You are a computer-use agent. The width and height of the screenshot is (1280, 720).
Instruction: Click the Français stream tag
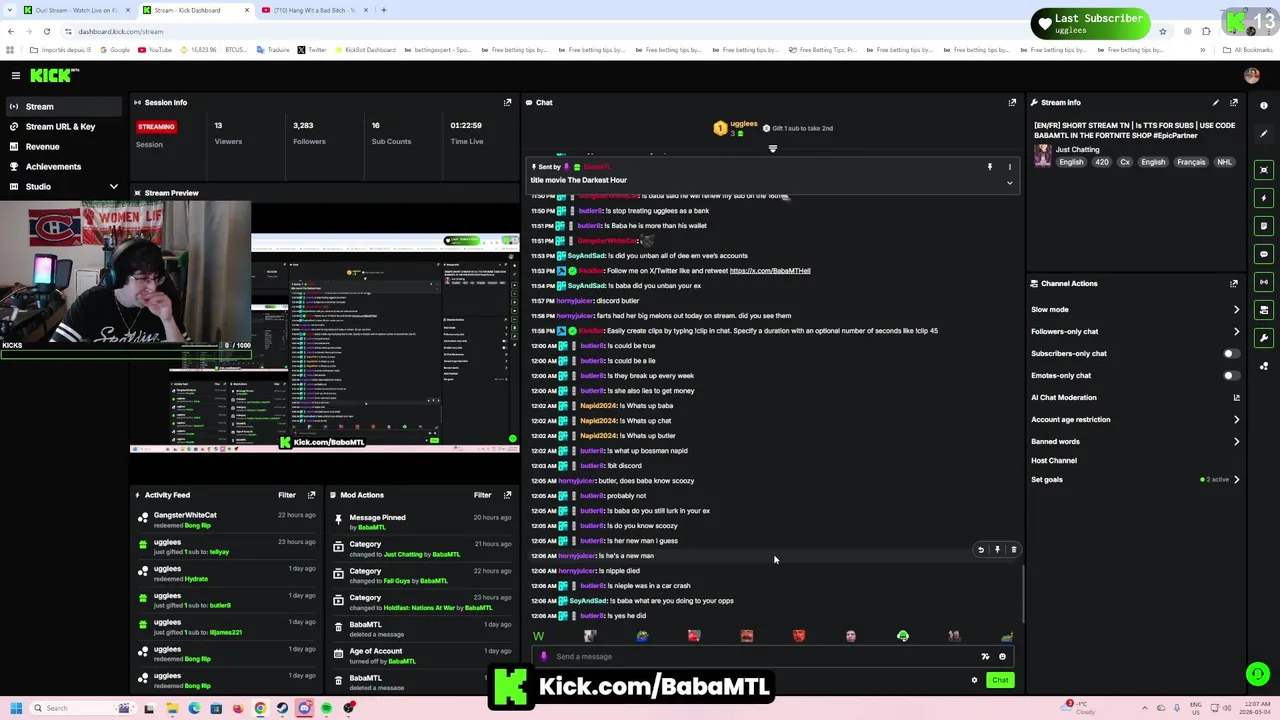click(1191, 162)
